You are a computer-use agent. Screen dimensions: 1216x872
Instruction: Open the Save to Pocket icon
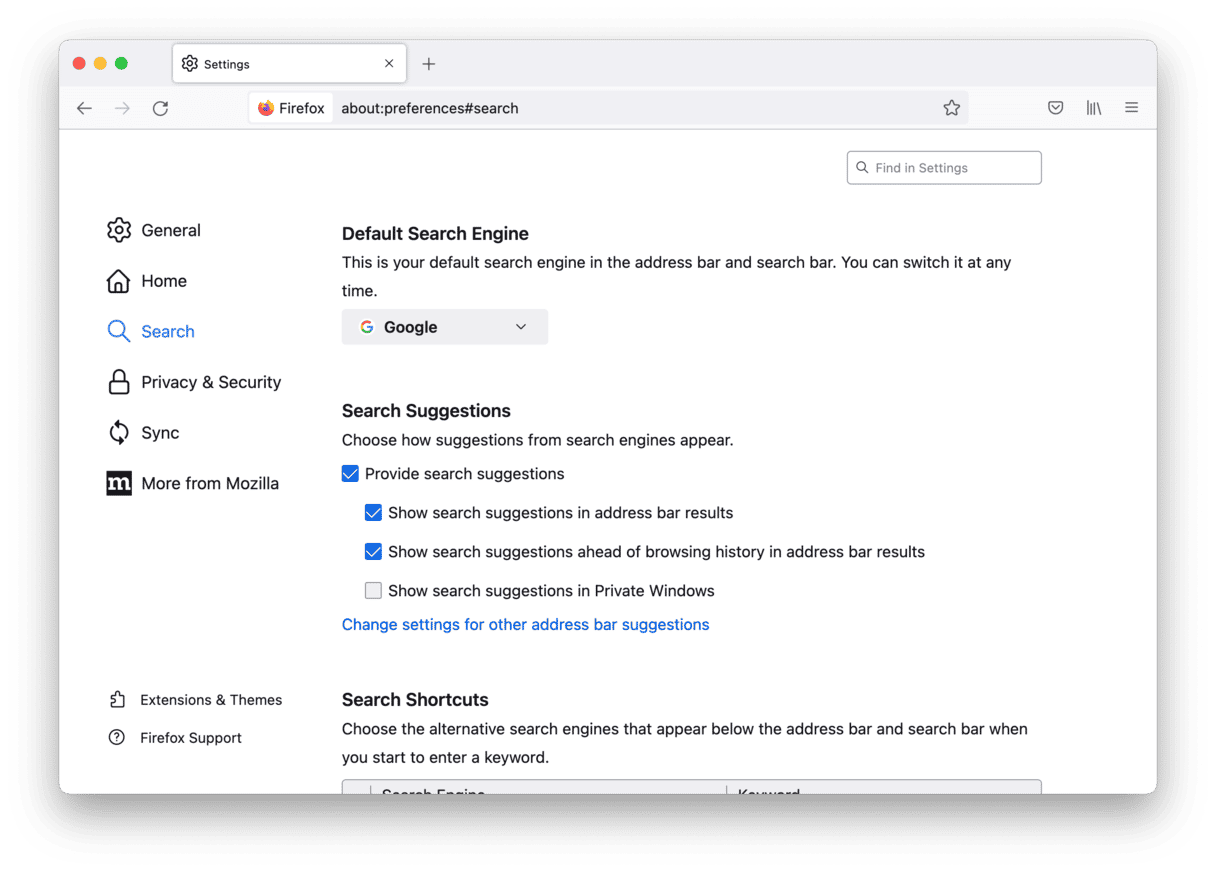pos(1055,108)
